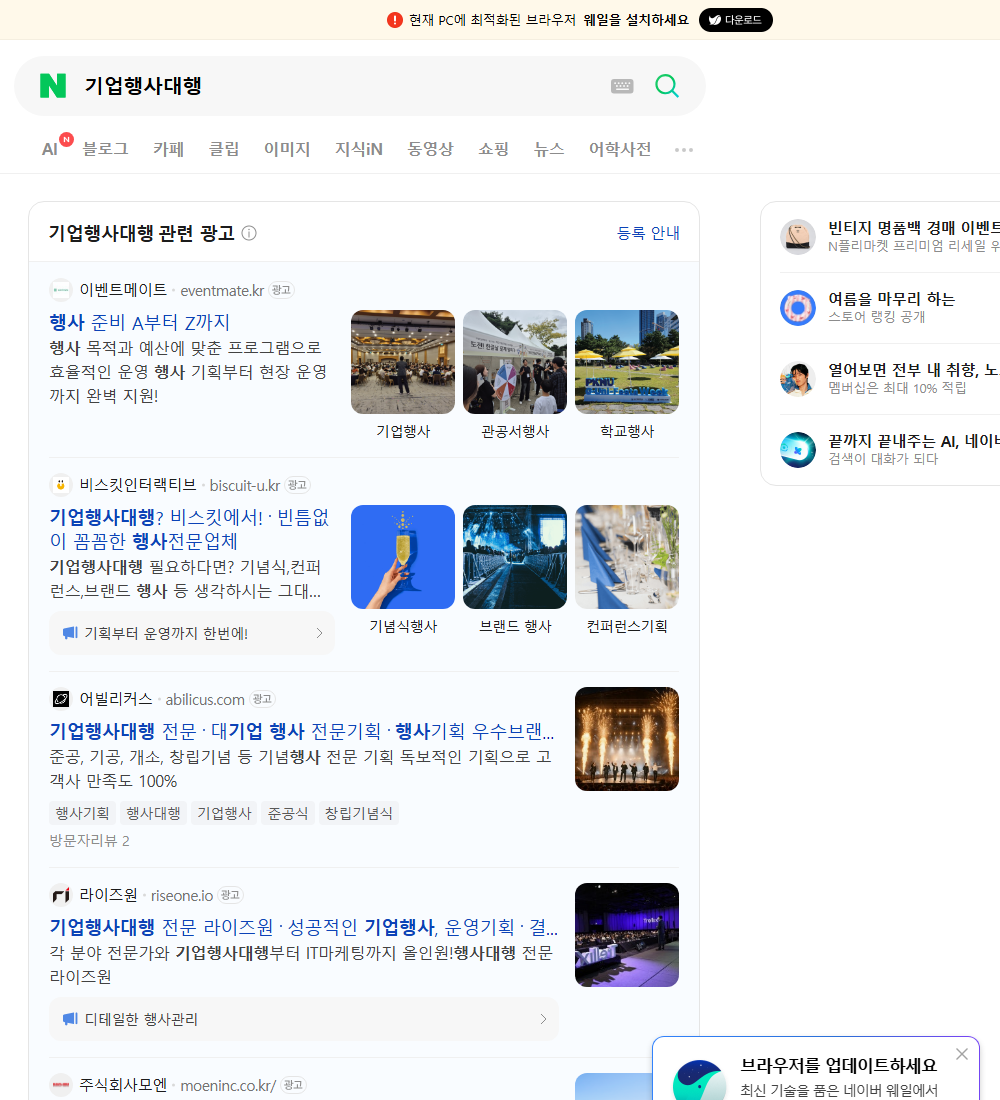Image resolution: width=1000 pixels, height=1100 pixels.
Task: Switch to the 클립 tab
Action: [224, 149]
